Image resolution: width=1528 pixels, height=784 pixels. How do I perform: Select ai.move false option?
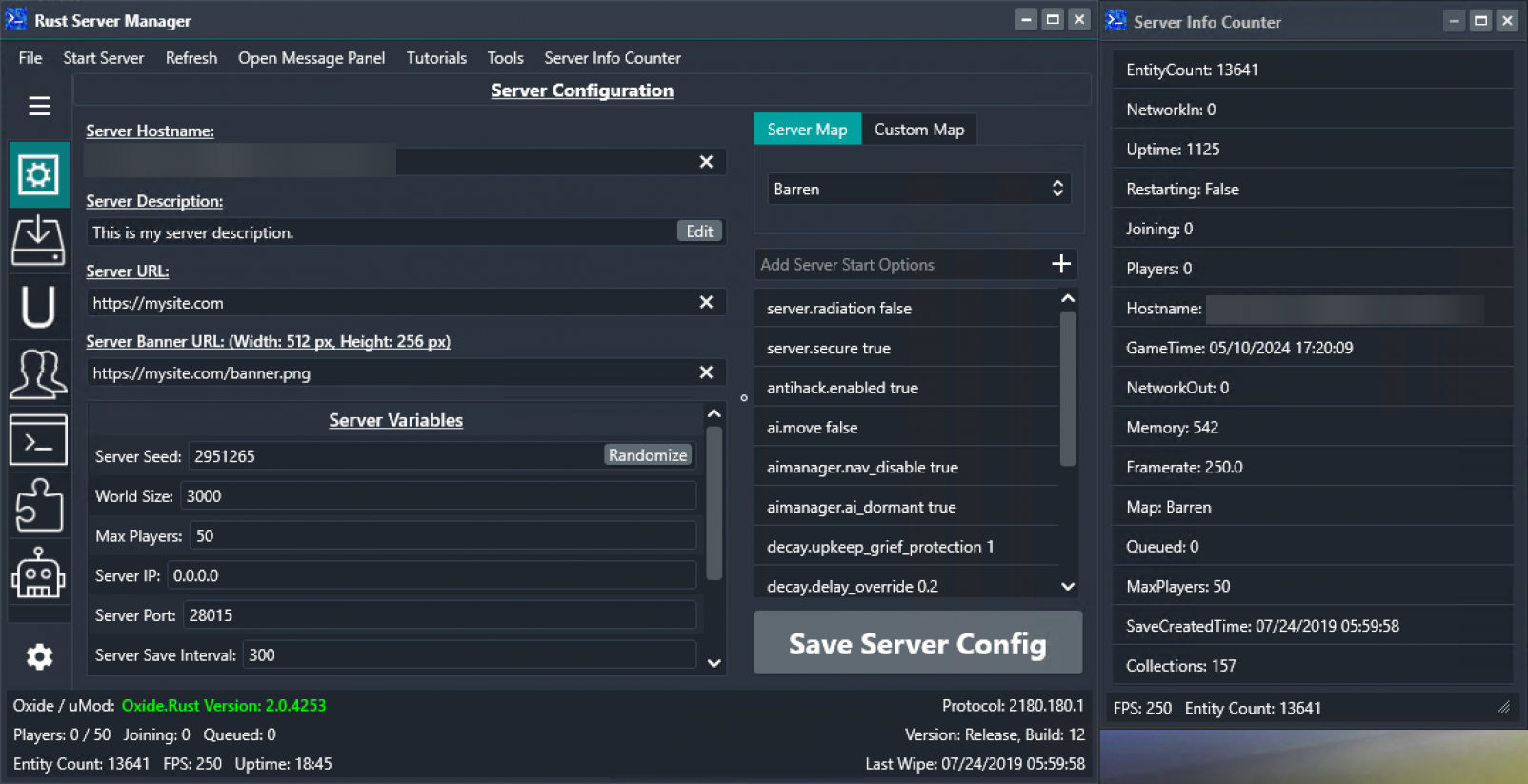coord(907,428)
